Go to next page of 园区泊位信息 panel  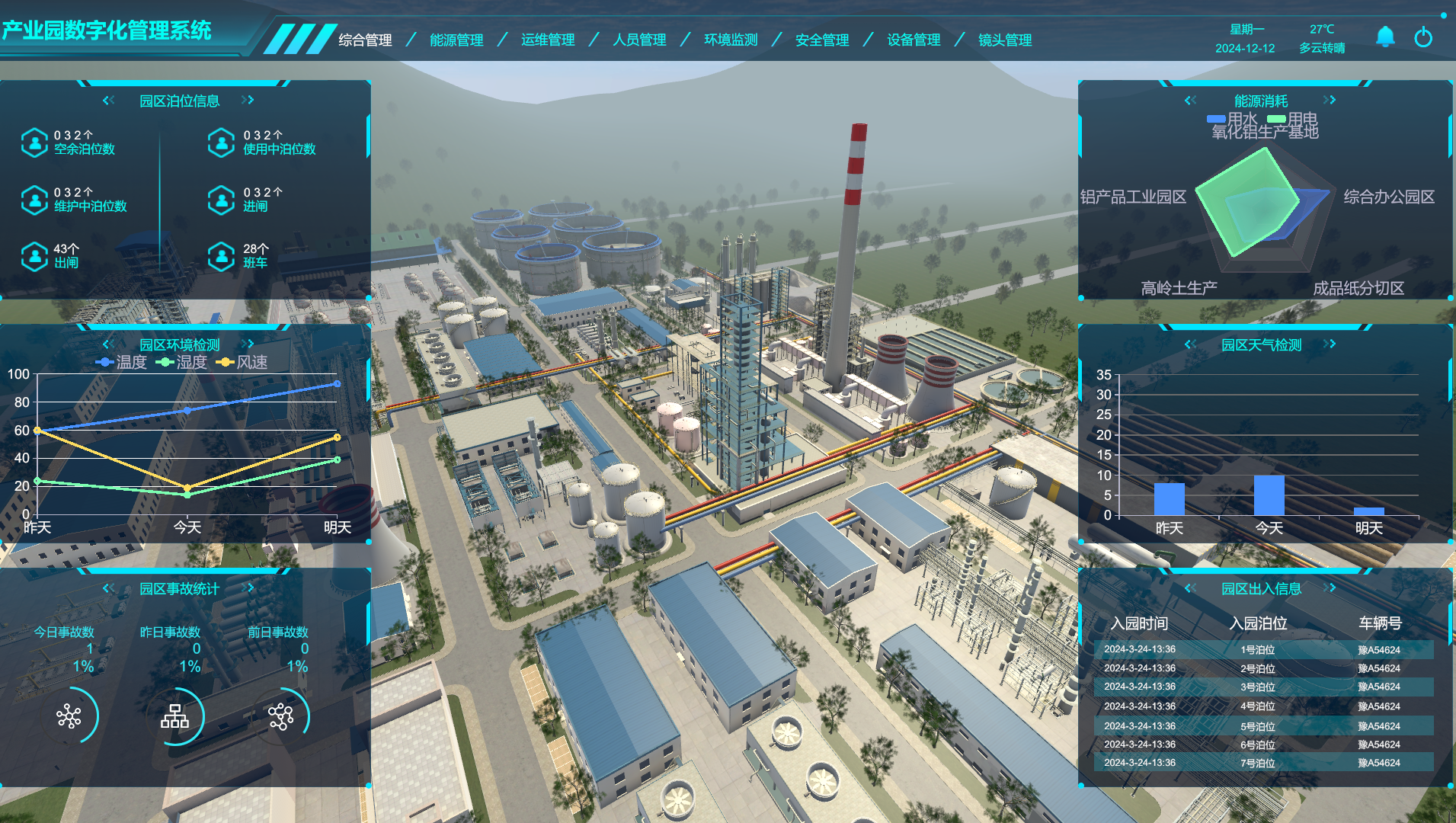pyautogui.click(x=248, y=100)
